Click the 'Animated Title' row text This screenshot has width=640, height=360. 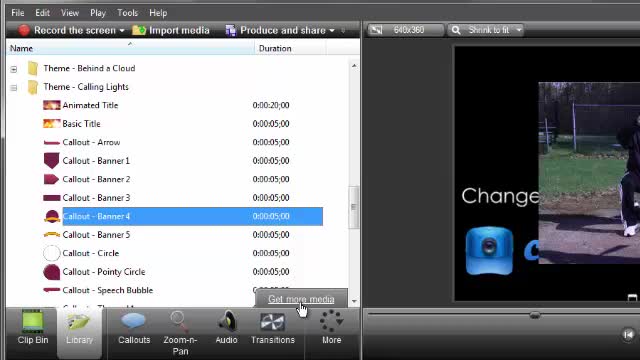coord(90,105)
